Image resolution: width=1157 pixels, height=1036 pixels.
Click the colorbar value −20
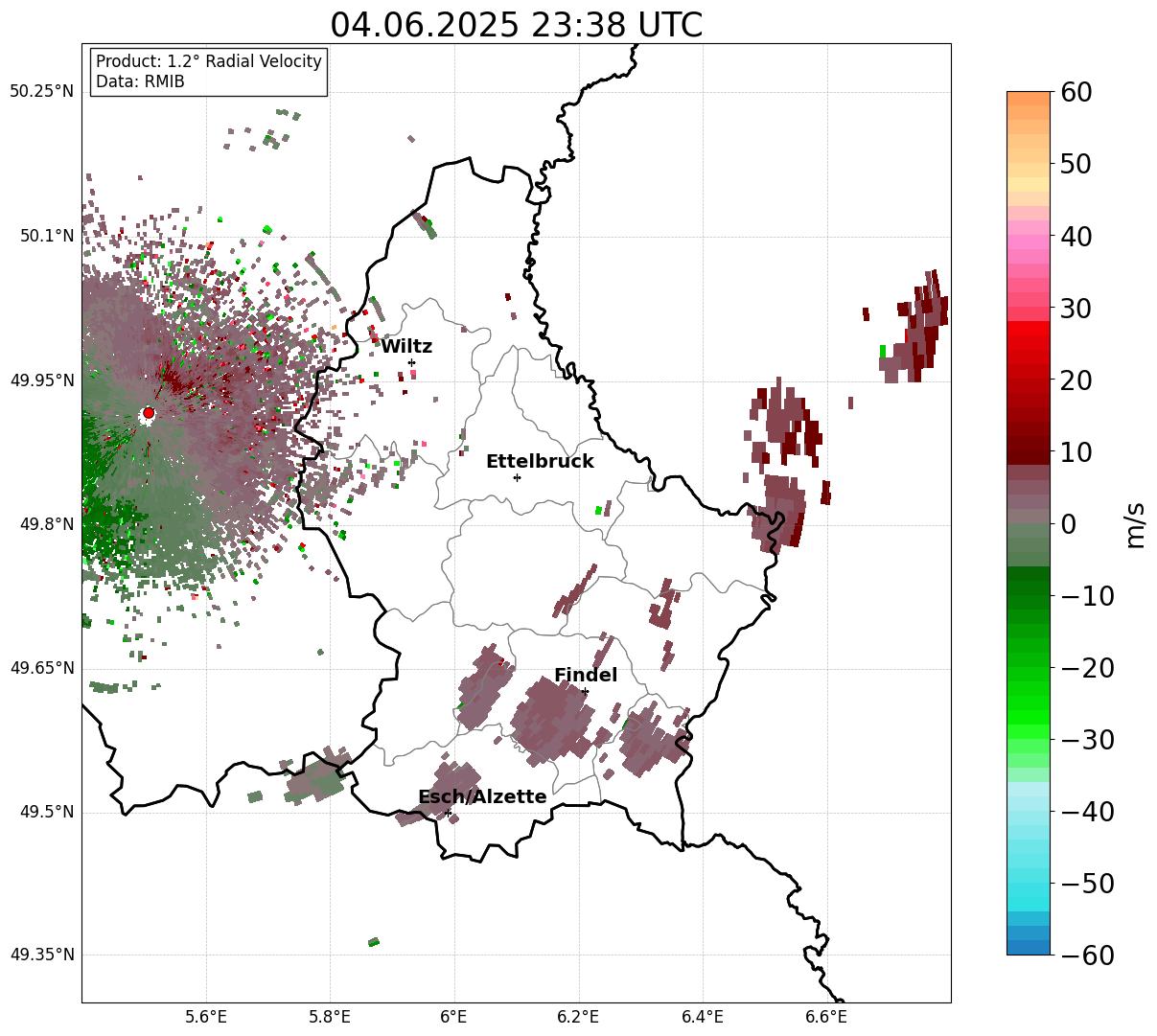point(1087,668)
